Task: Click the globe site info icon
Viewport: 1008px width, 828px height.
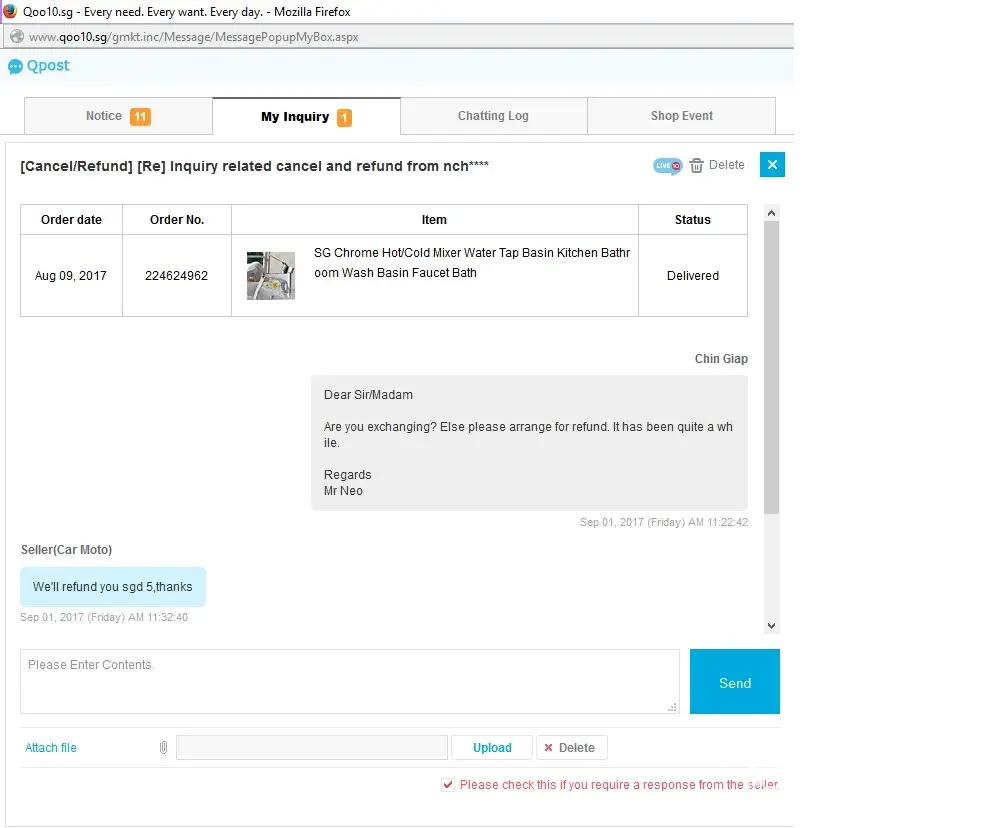Action: tap(17, 37)
